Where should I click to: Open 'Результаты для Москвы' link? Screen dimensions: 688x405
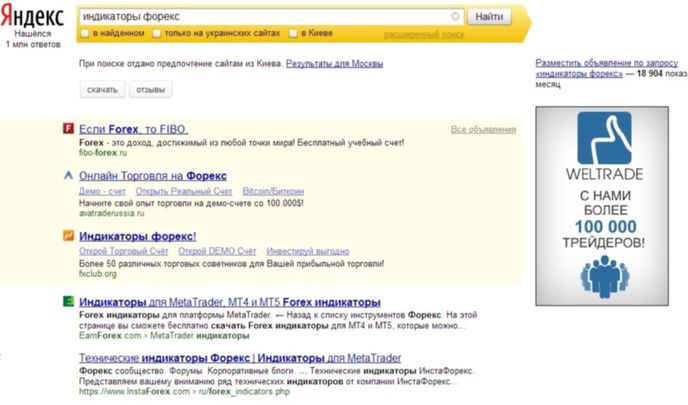click(x=334, y=64)
